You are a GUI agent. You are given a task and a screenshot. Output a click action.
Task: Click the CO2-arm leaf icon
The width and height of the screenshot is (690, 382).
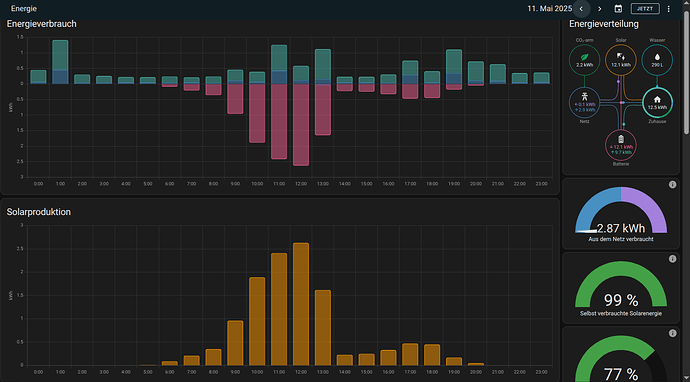click(584, 57)
